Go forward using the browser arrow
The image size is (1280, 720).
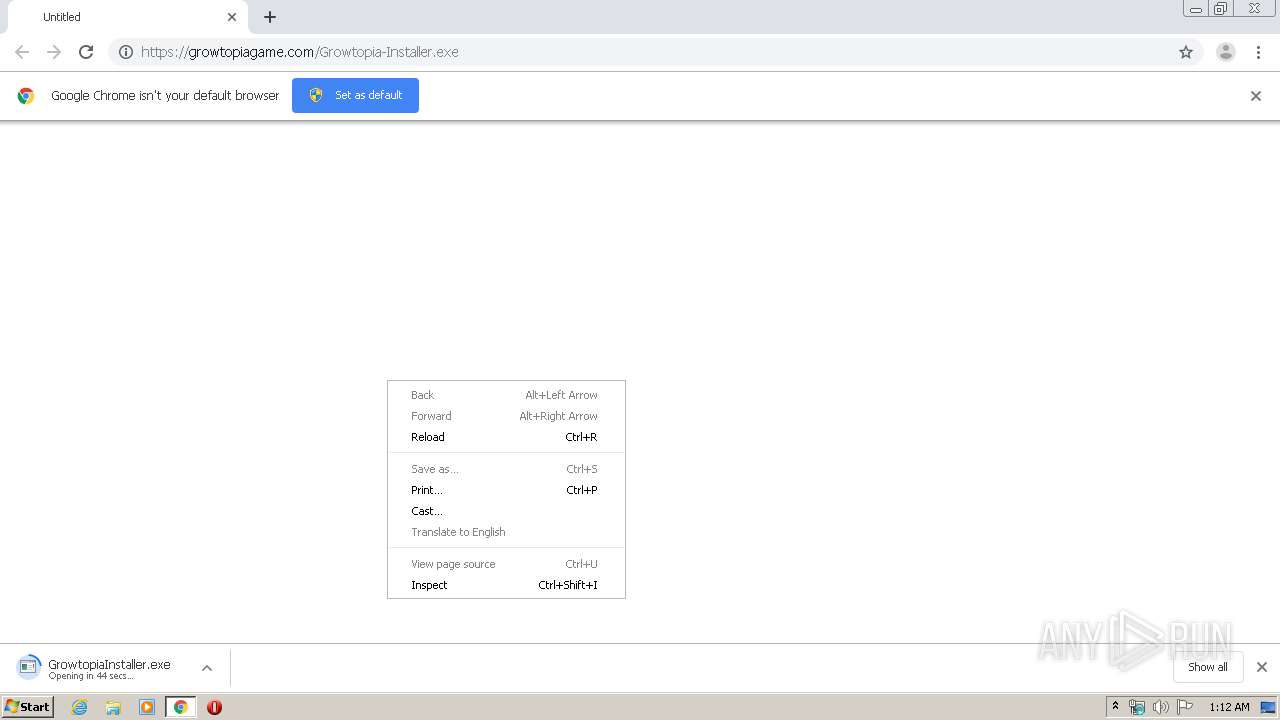coord(54,52)
